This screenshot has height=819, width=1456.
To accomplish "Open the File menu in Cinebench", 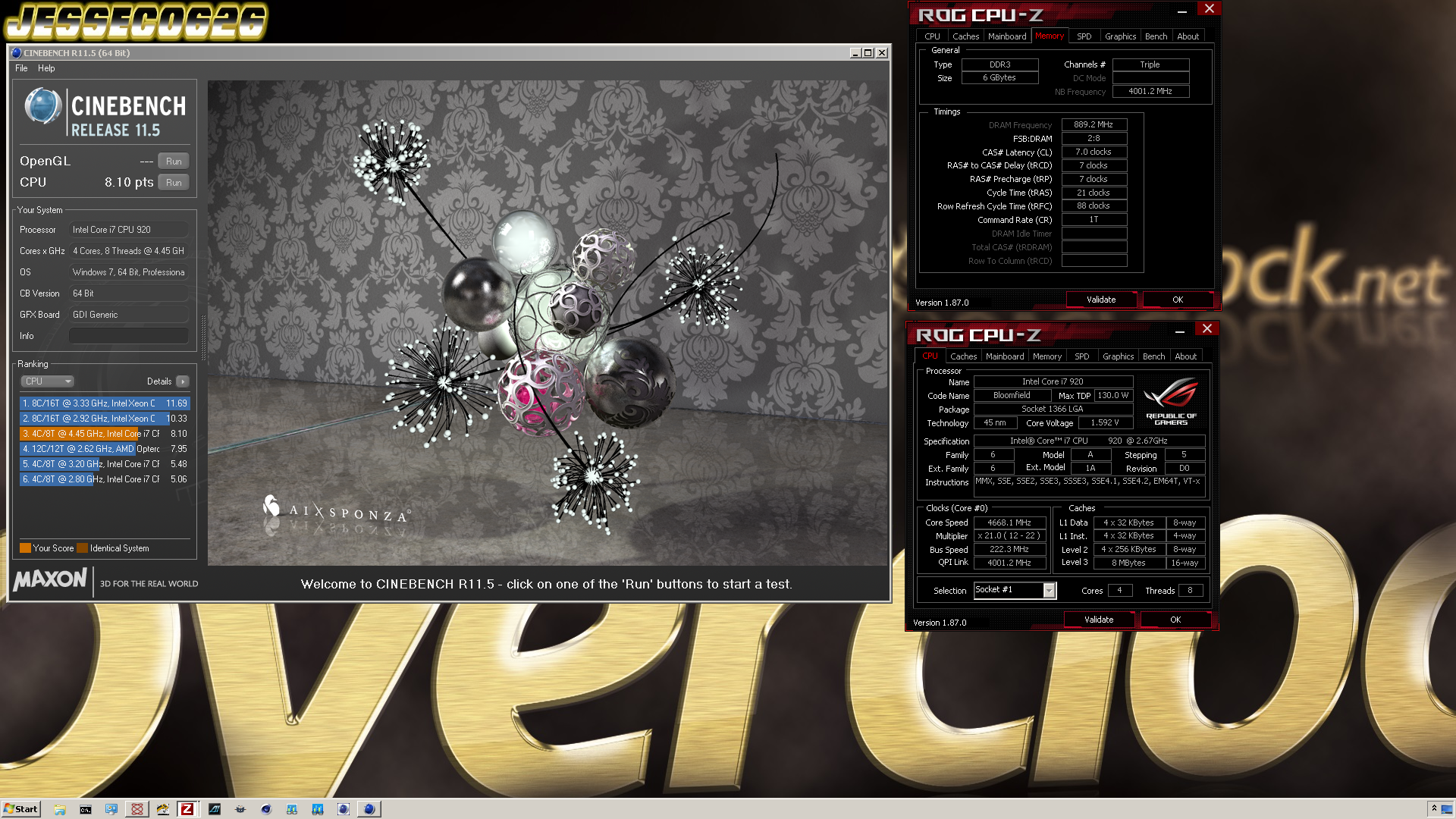I will [21, 68].
